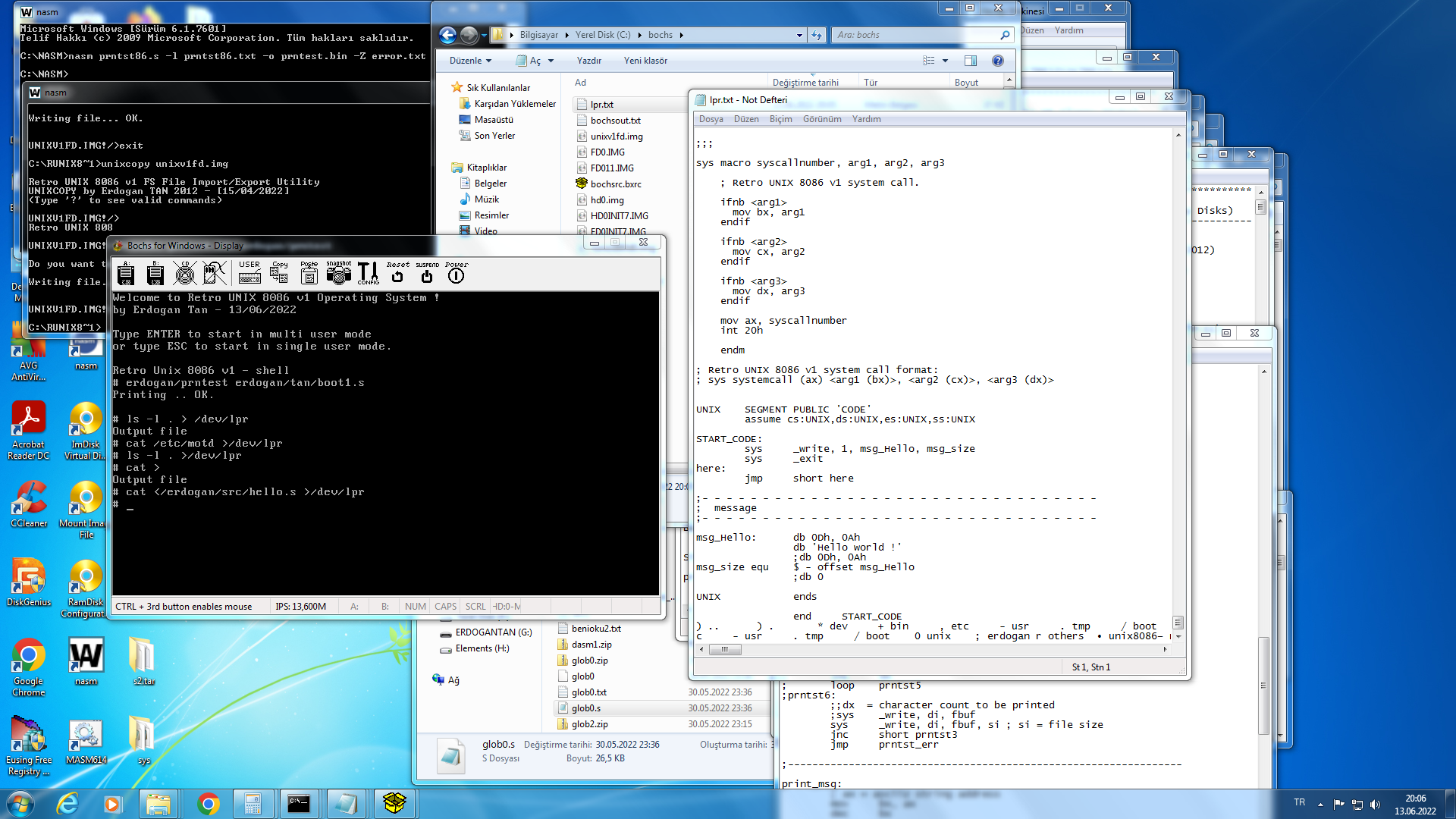Viewport: 1456px width, 819px height.
Task: Click the Bochs snapshot camera icon
Action: point(338,274)
